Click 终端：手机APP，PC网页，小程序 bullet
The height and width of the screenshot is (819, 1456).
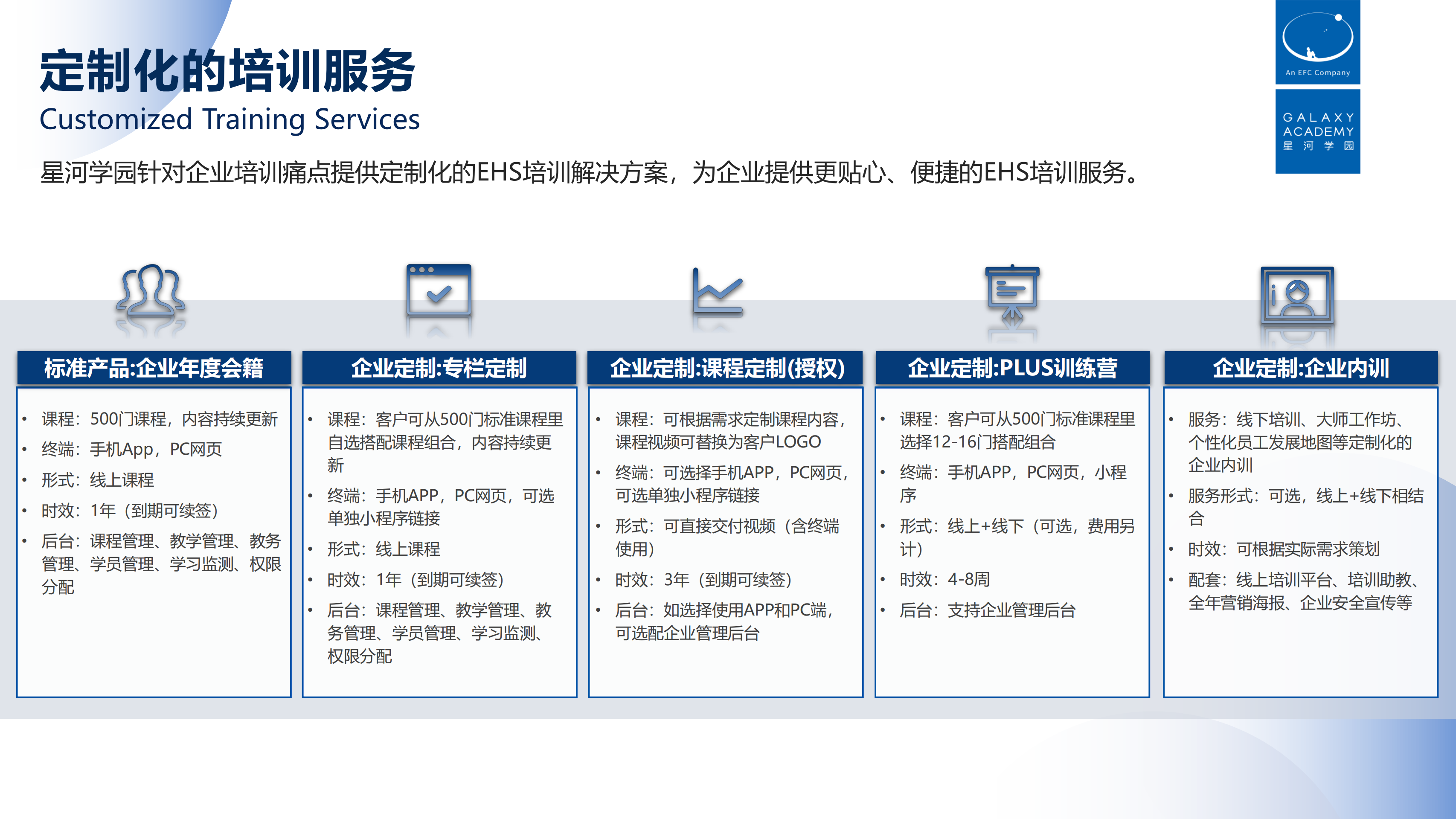(1013, 484)
